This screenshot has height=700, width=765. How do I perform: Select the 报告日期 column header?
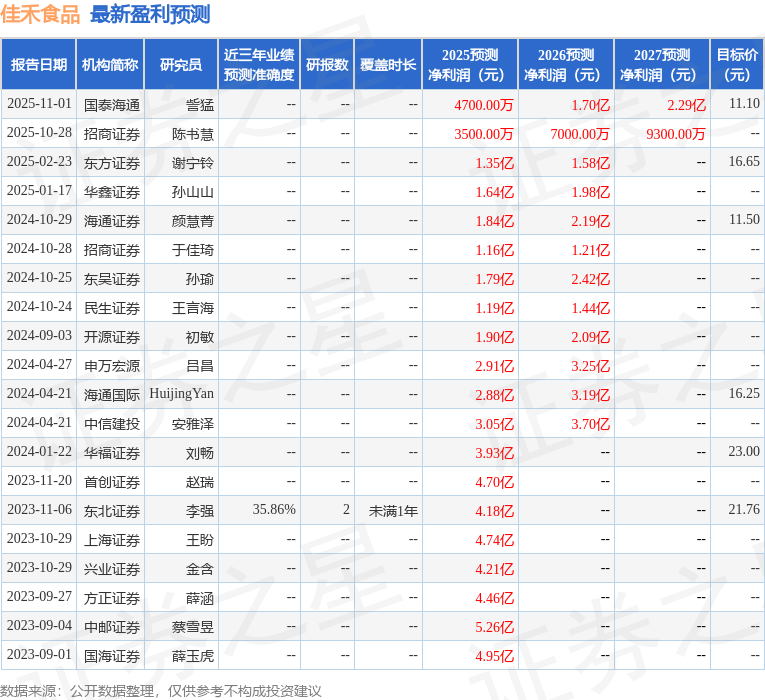[x=39, y=65]
